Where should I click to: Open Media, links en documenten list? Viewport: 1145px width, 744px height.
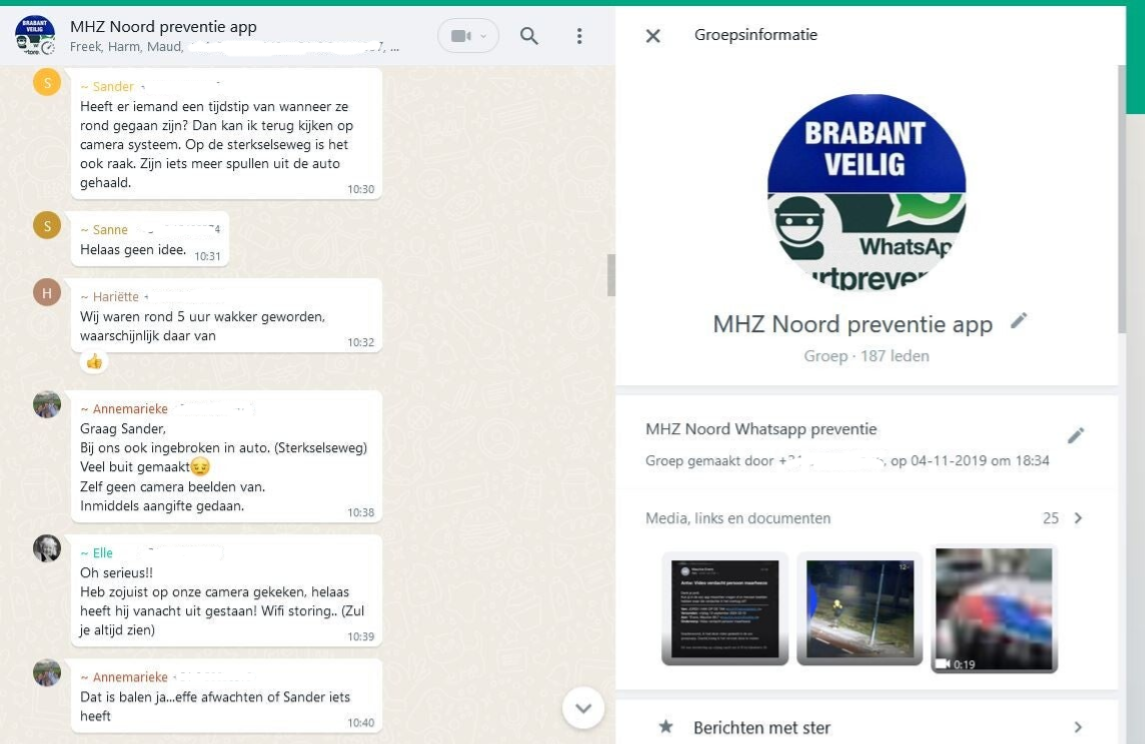866,518
